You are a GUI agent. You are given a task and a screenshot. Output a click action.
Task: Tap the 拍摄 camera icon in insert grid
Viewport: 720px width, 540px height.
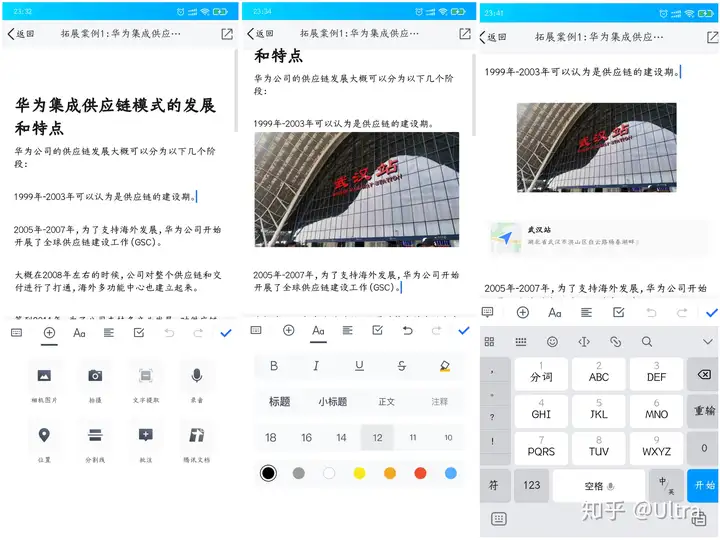tap(95, 376)
